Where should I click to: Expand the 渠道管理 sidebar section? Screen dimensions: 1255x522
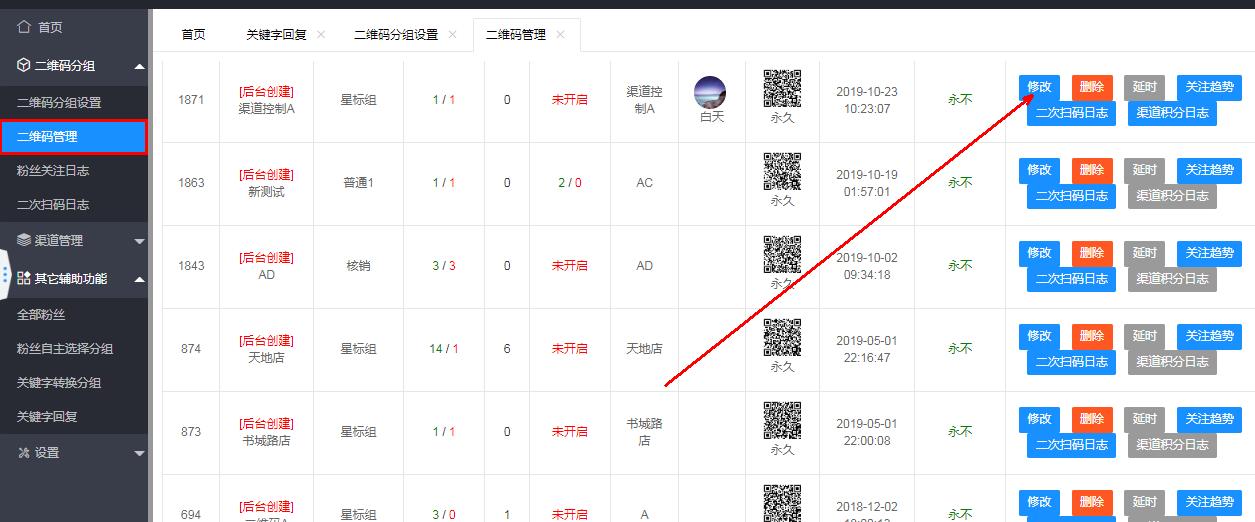74,240
